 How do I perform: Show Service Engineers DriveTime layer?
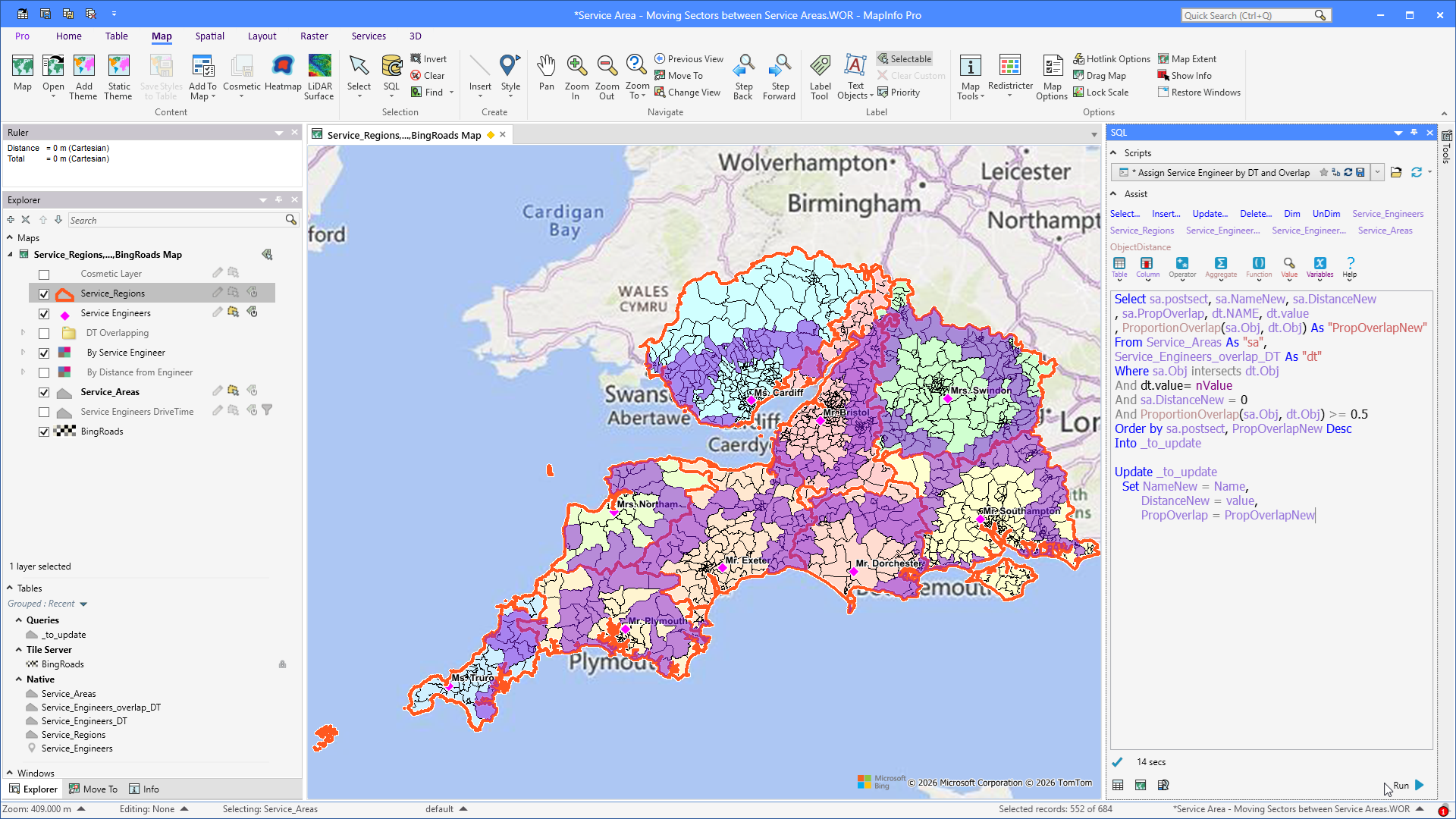tap(44, 413)
